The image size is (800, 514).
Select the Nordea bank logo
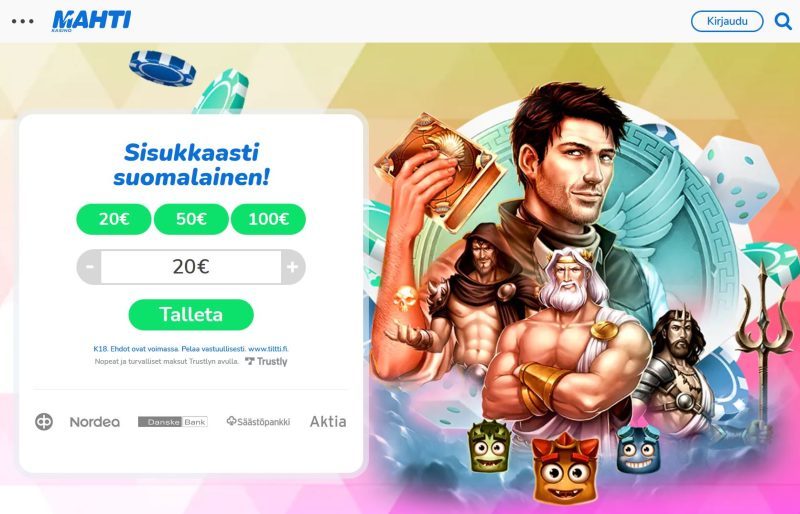[95, 422]
